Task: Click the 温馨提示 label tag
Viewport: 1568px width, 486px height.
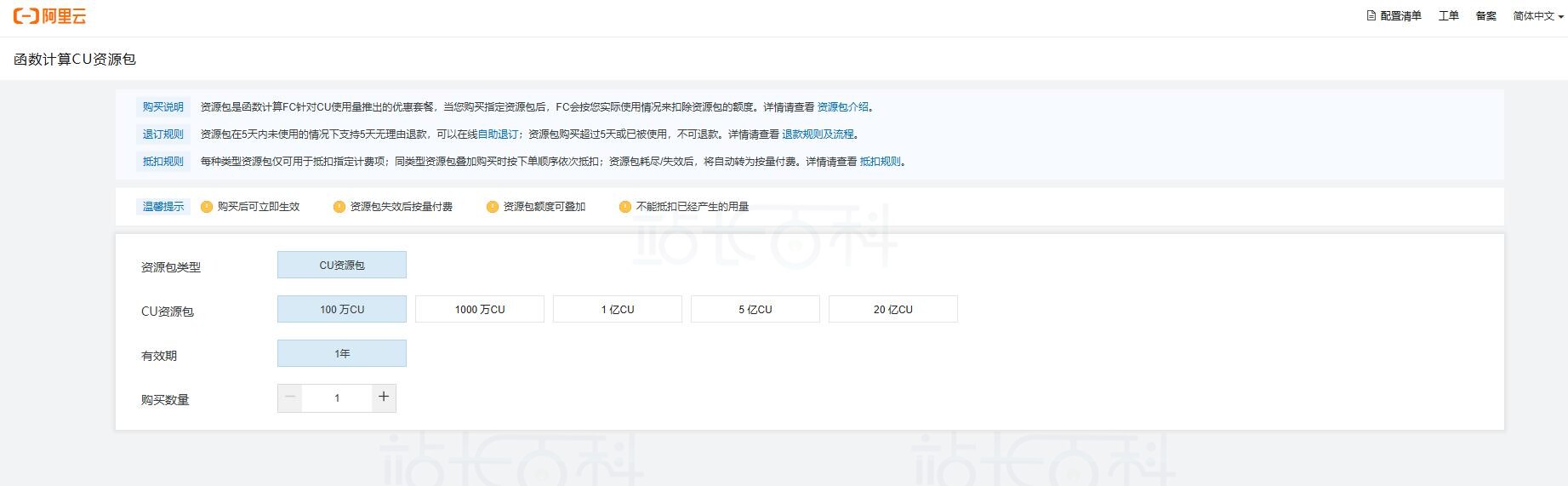Action: coord(163,207)
